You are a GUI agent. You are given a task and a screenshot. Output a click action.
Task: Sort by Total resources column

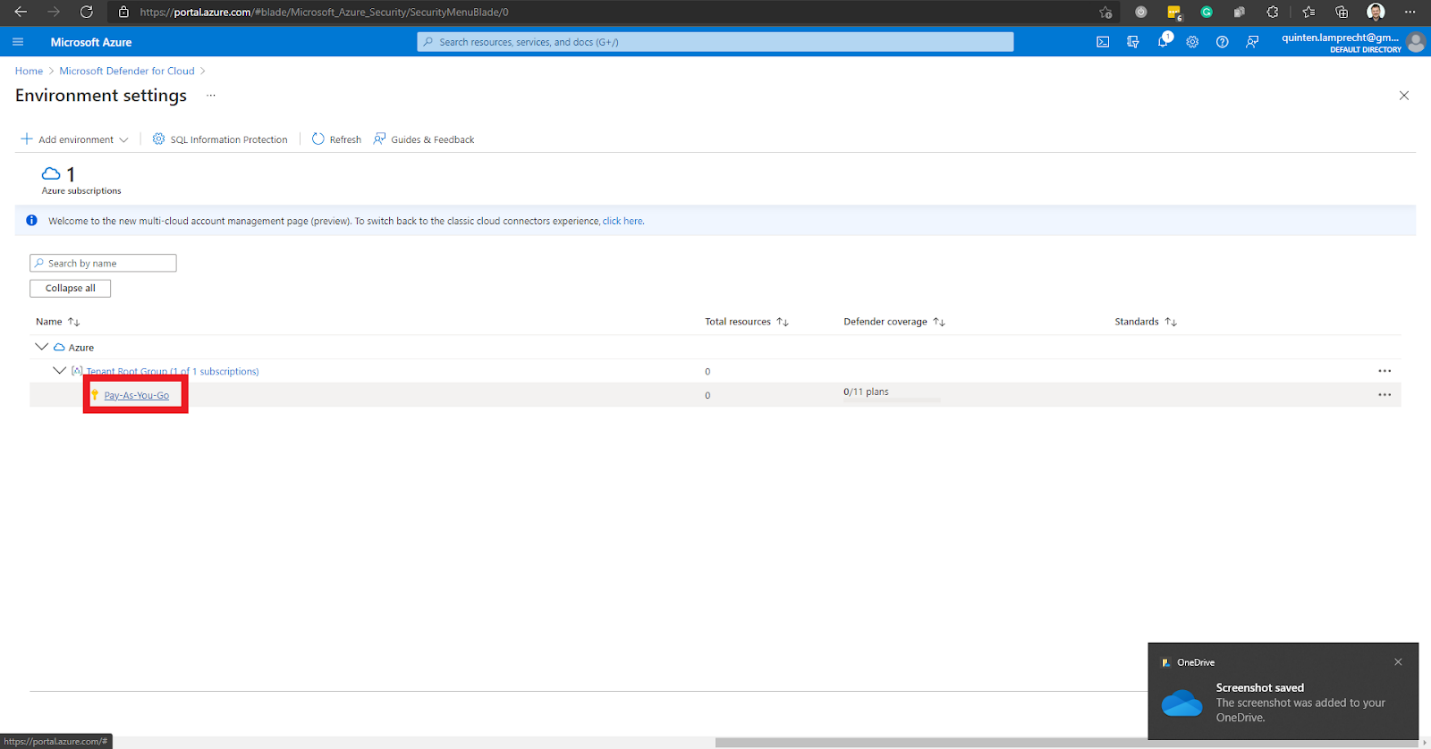click(x=747, y=322)
